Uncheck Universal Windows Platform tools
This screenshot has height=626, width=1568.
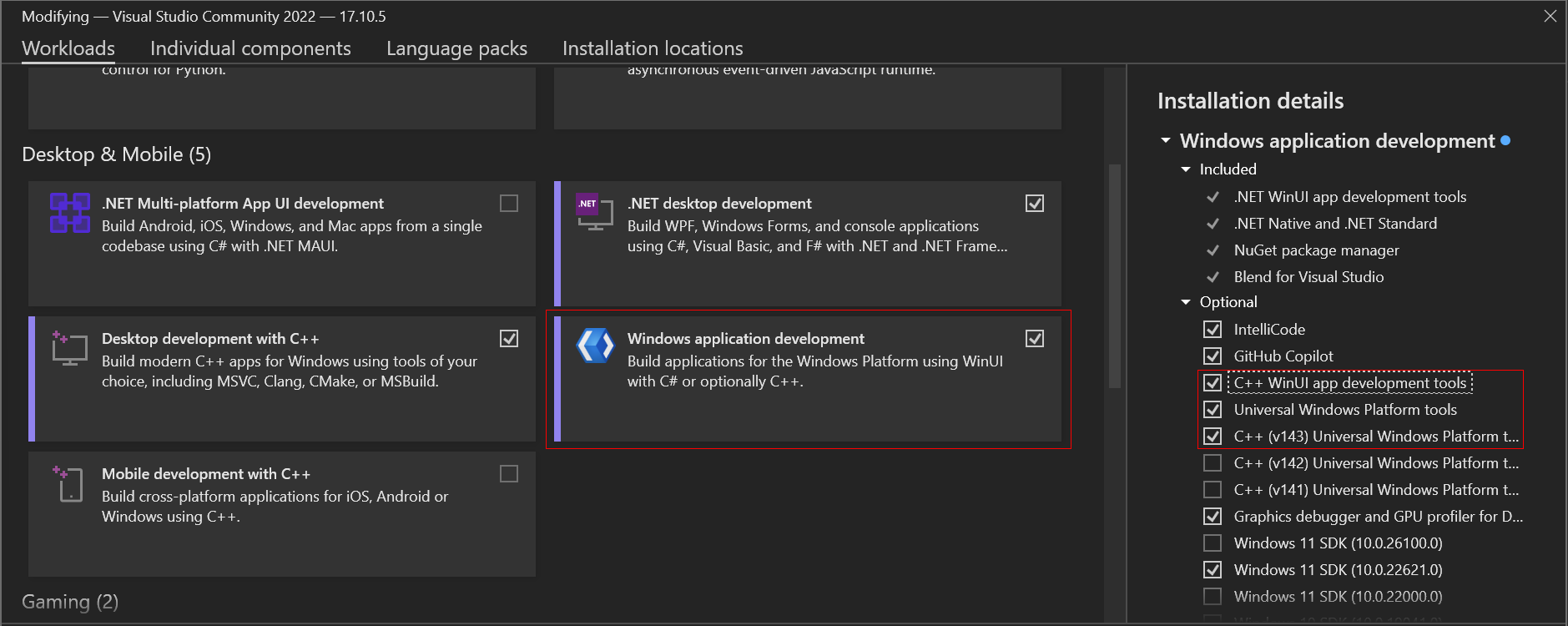click(1213, 410)
